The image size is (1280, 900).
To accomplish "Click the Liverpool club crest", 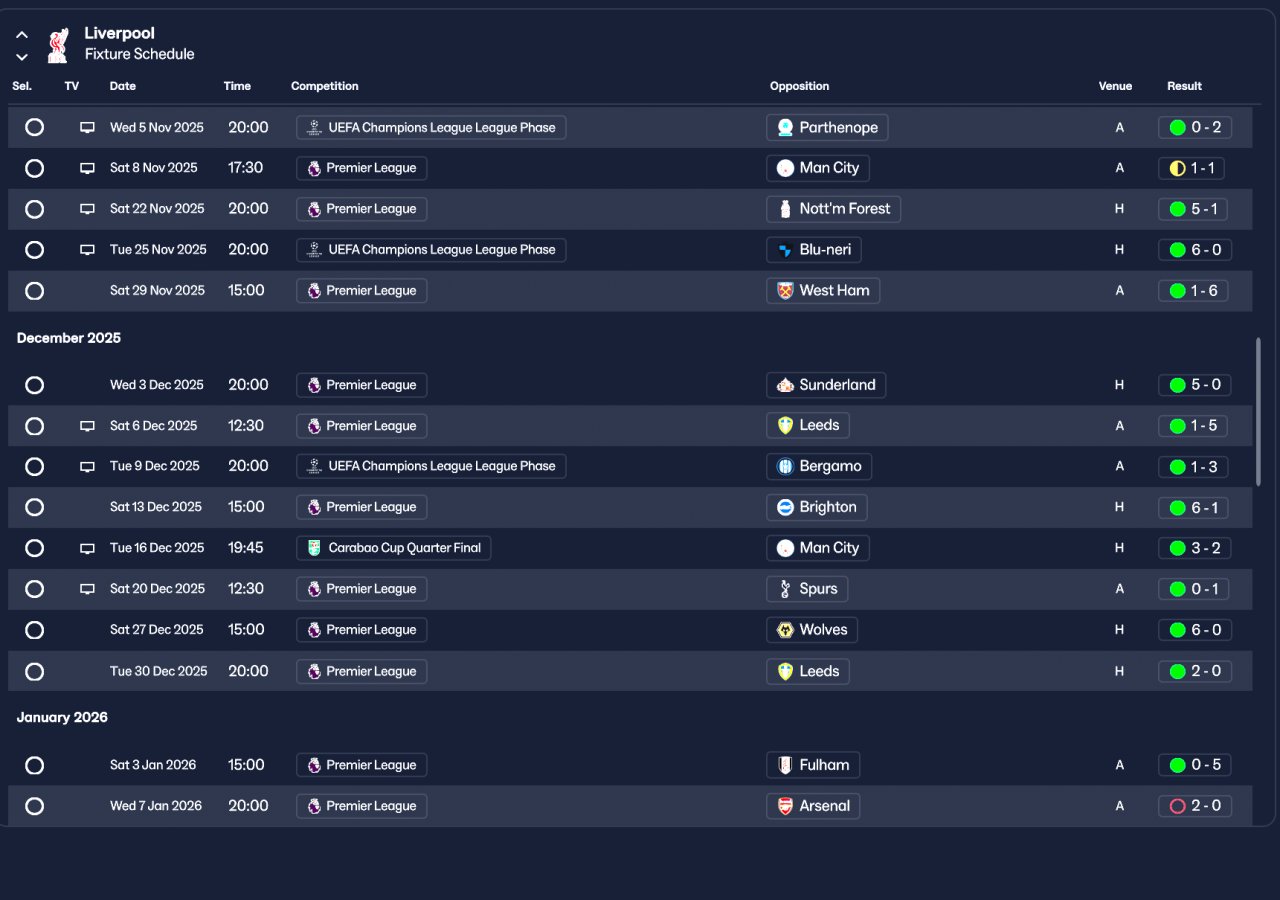I will click(x=58, y=45).
